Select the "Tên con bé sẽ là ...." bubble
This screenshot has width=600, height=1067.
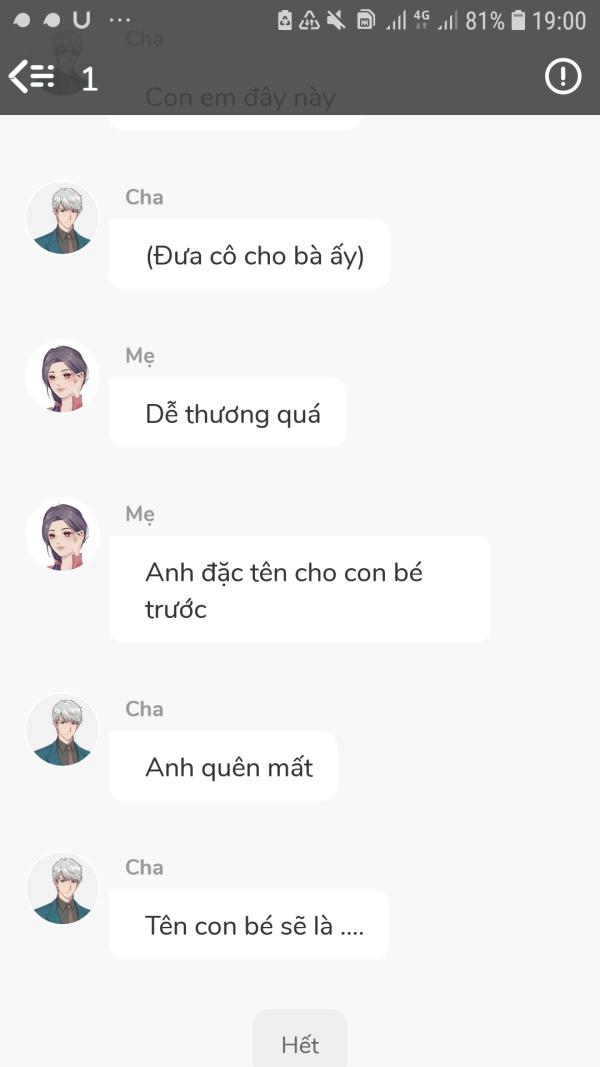point(248,924)
